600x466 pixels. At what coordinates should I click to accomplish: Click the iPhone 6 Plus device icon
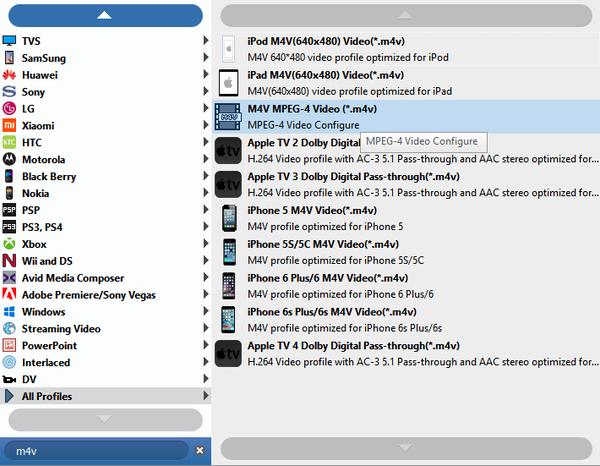coord(229,286)
